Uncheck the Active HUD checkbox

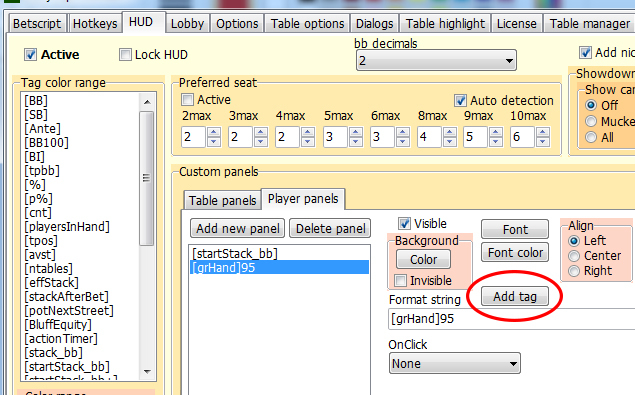[x=30, y=54]
